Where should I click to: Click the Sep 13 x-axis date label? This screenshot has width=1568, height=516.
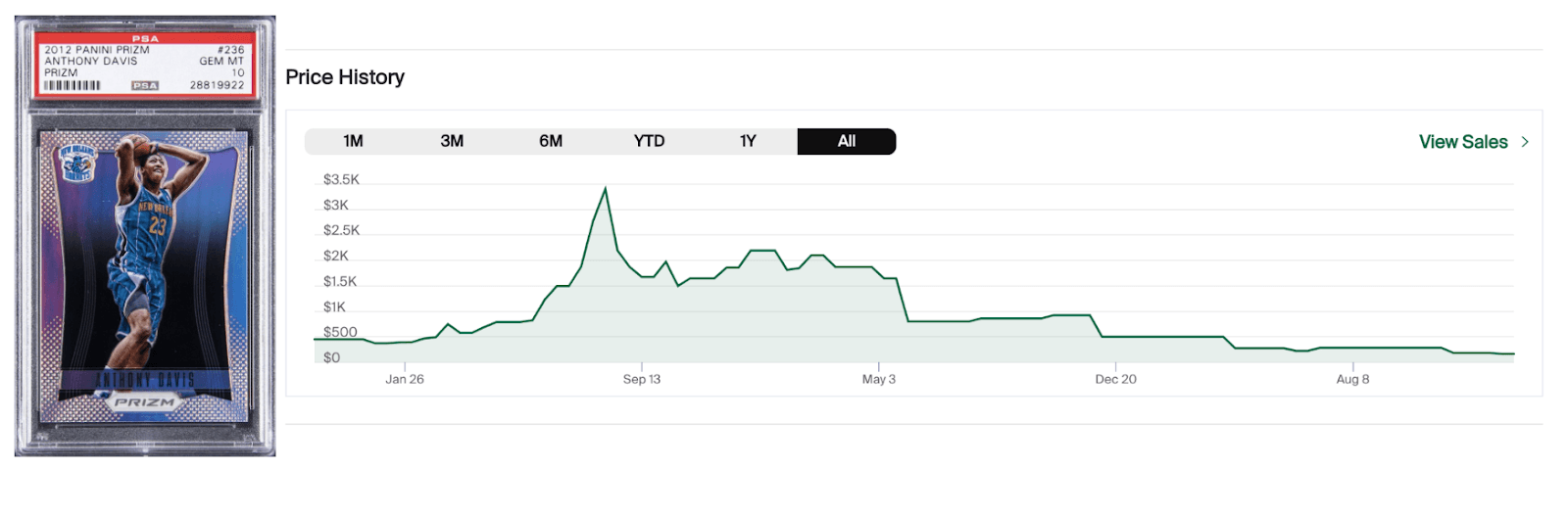[x=642, y=379]
